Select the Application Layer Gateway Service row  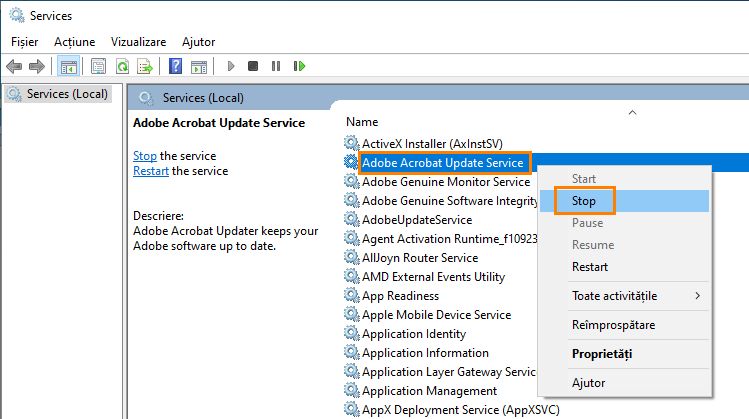(x=449, y=372)
